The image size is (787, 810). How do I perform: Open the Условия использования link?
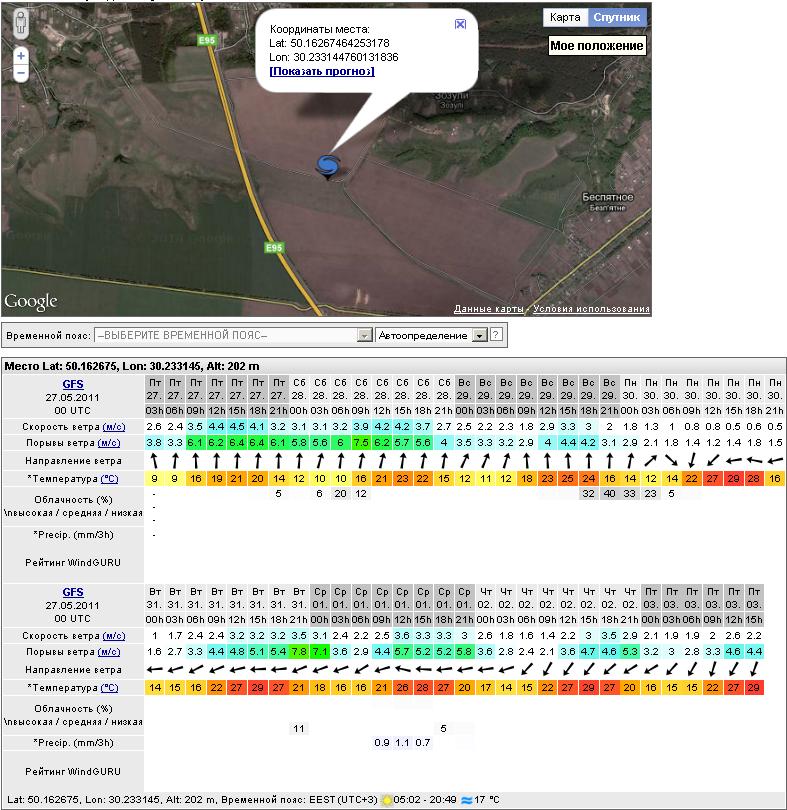(592, 309)
